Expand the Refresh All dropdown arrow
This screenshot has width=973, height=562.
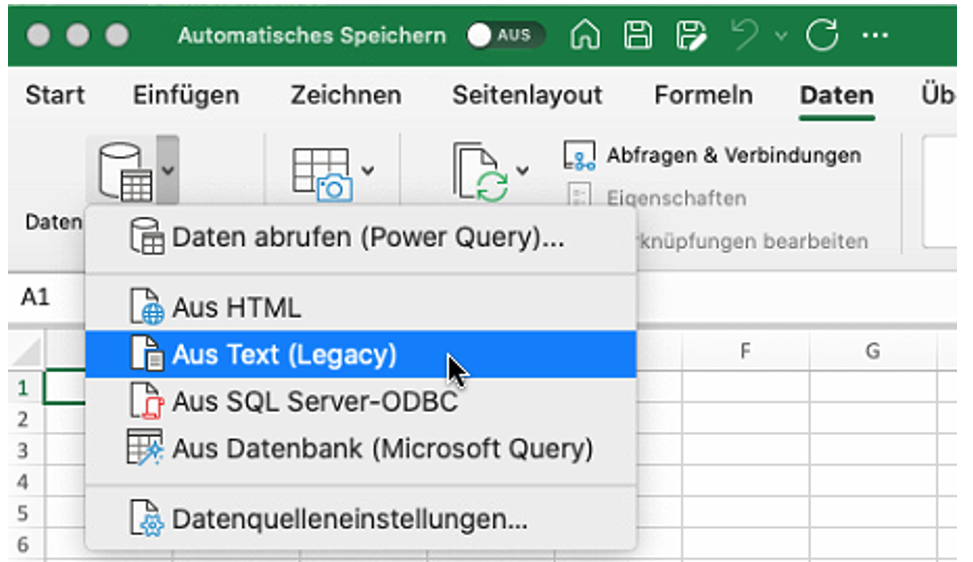click(522, 170)
